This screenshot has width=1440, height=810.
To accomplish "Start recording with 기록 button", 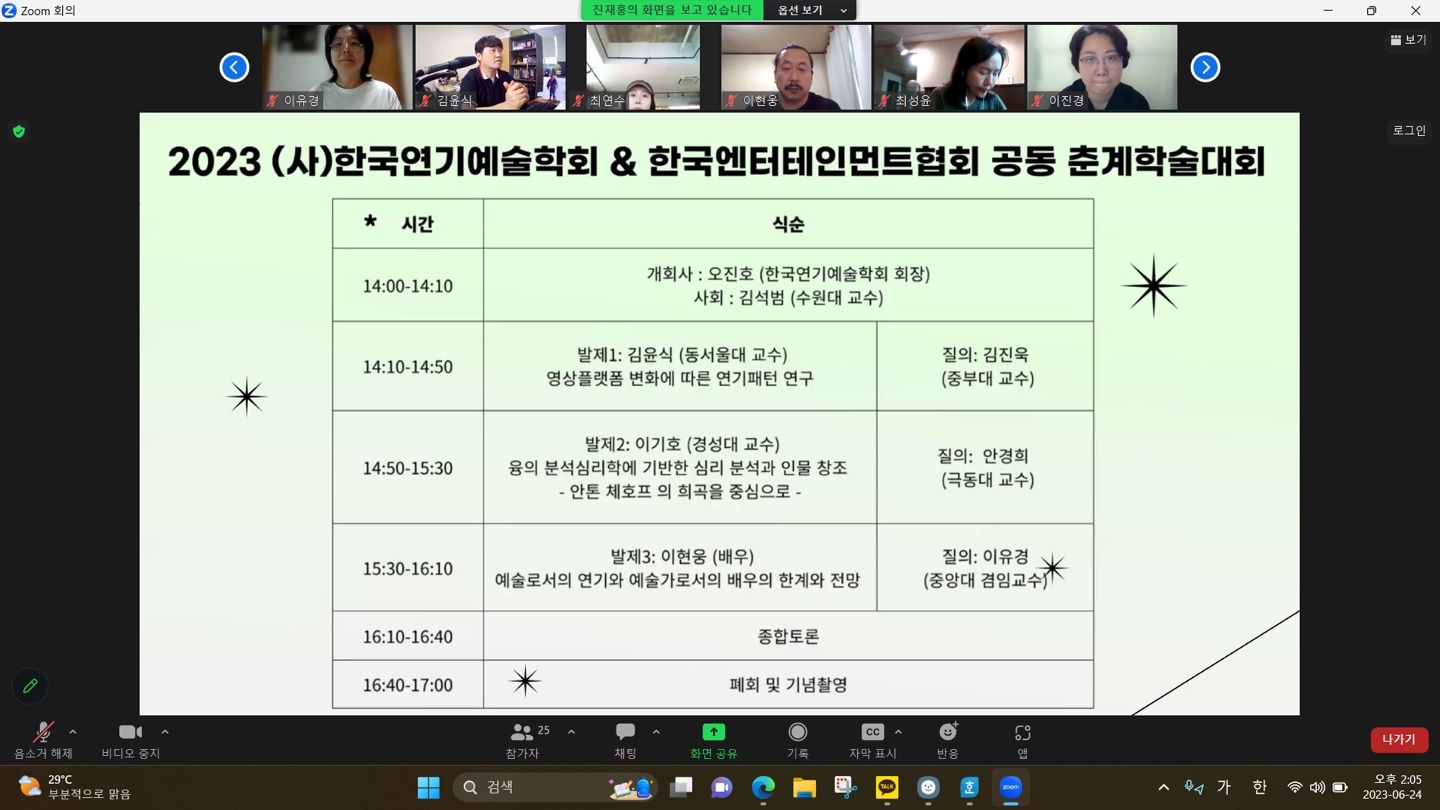I will pyautogui.click(x=797, y=741).
